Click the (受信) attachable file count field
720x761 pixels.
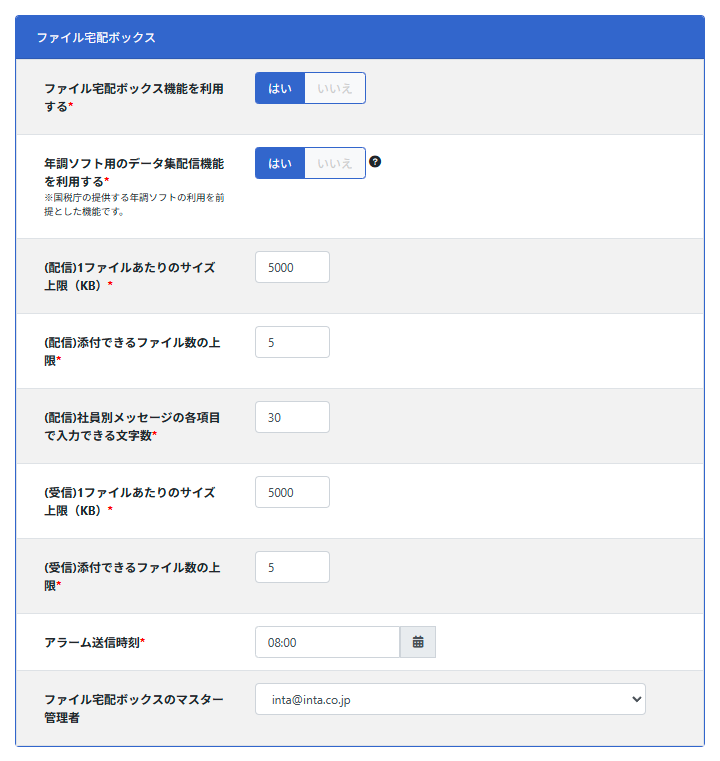click(x=292, y=567)
